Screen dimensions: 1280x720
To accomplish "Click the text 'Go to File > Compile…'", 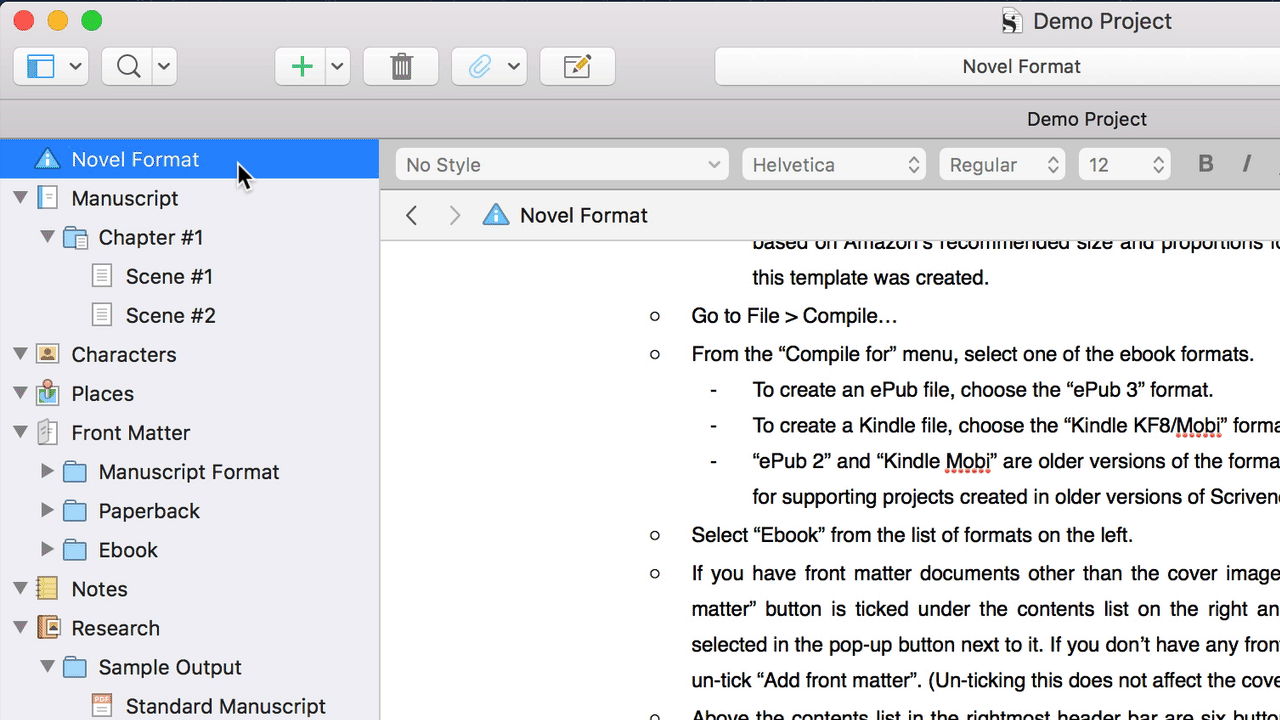I will coord(794,317).
